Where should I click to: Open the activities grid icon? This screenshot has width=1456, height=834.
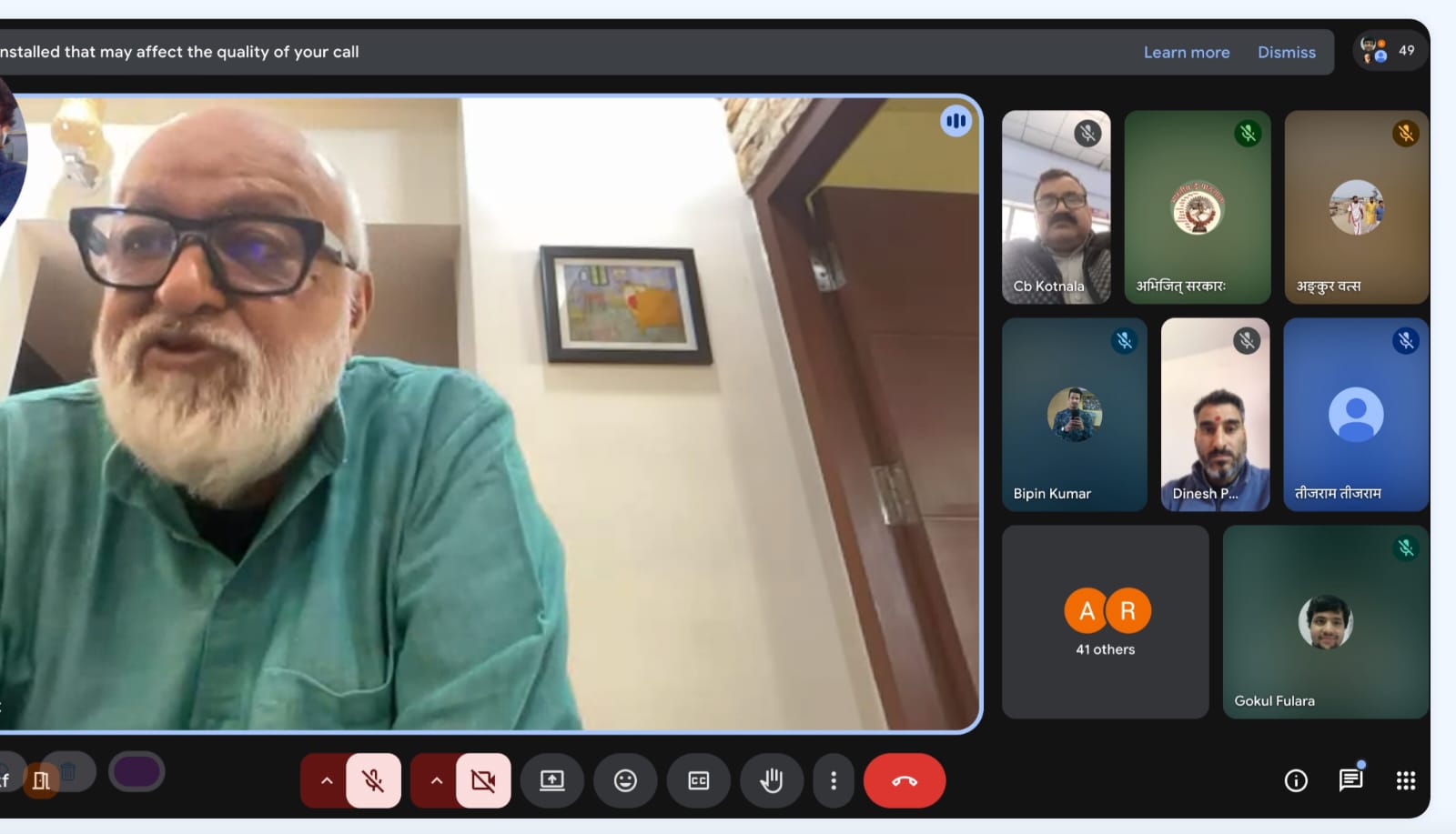[1406, 780]
